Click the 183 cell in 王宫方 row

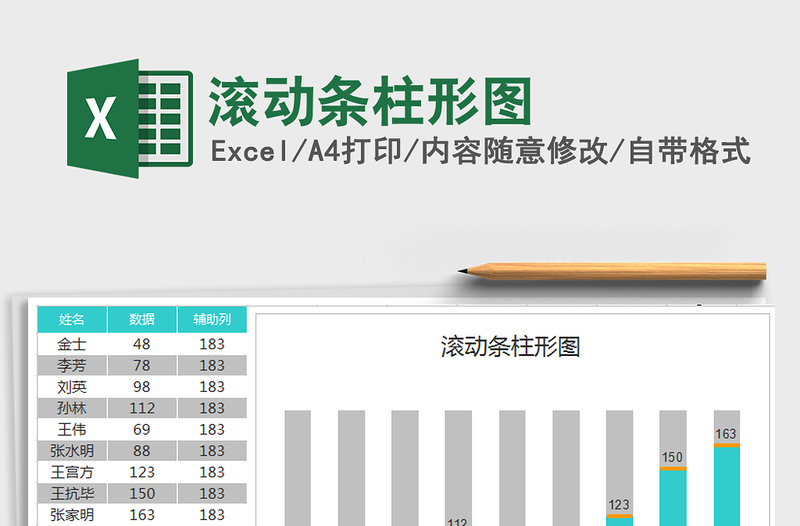212,472
